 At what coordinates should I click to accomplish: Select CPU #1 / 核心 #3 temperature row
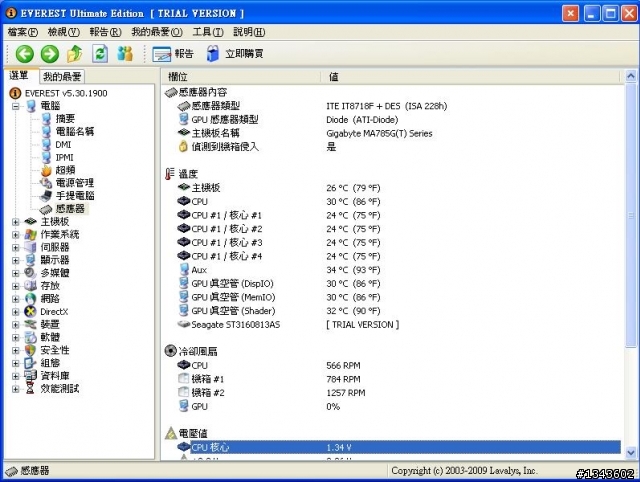coord(392,242)
